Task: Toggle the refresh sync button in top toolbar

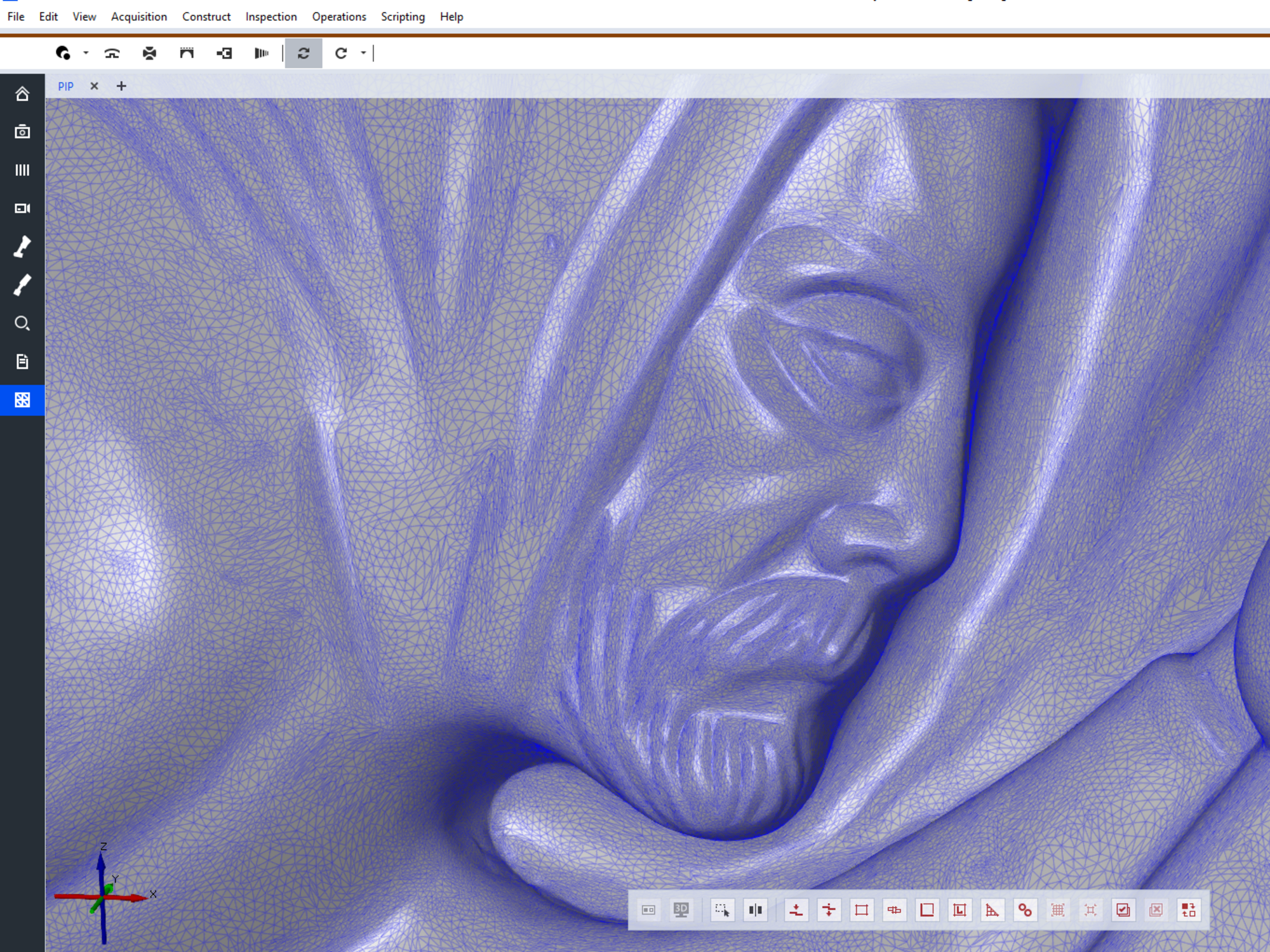Action: [x=304, y=53]
